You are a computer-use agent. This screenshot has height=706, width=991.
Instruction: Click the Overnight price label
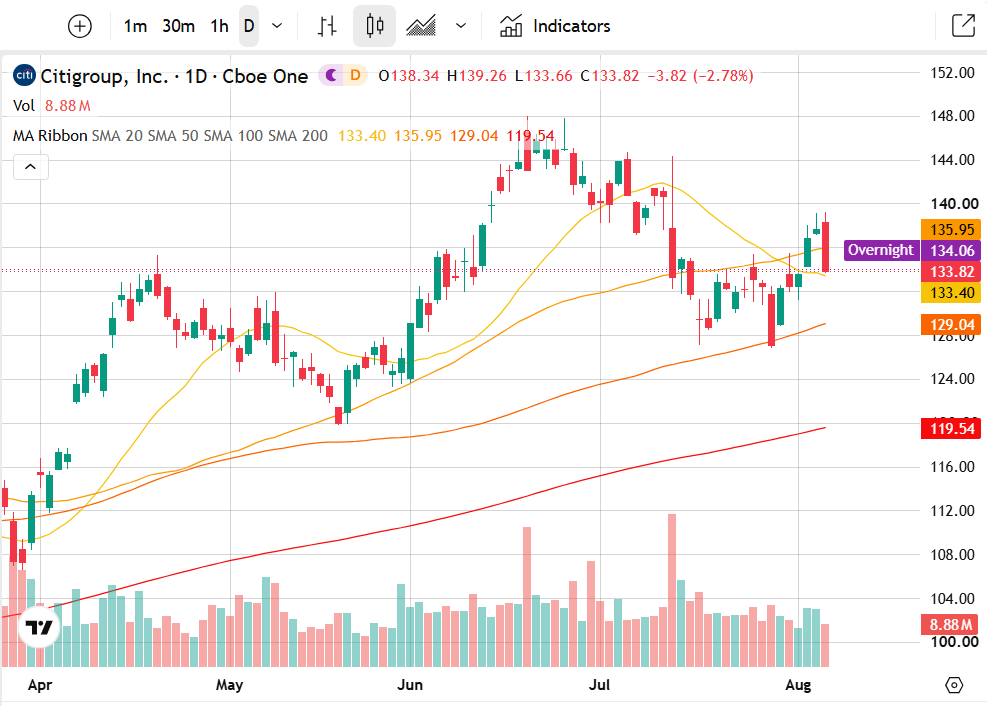coord(880,250)
